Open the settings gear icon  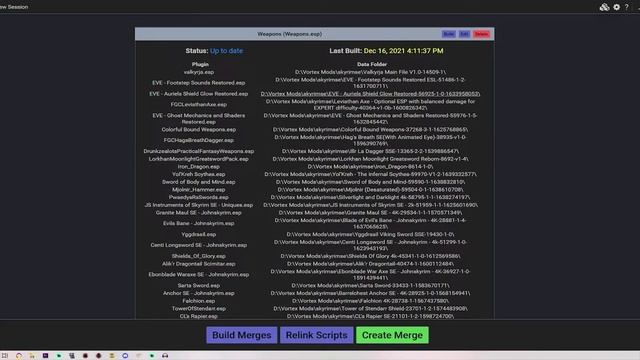pyautogui.click(x=616, y=7)
